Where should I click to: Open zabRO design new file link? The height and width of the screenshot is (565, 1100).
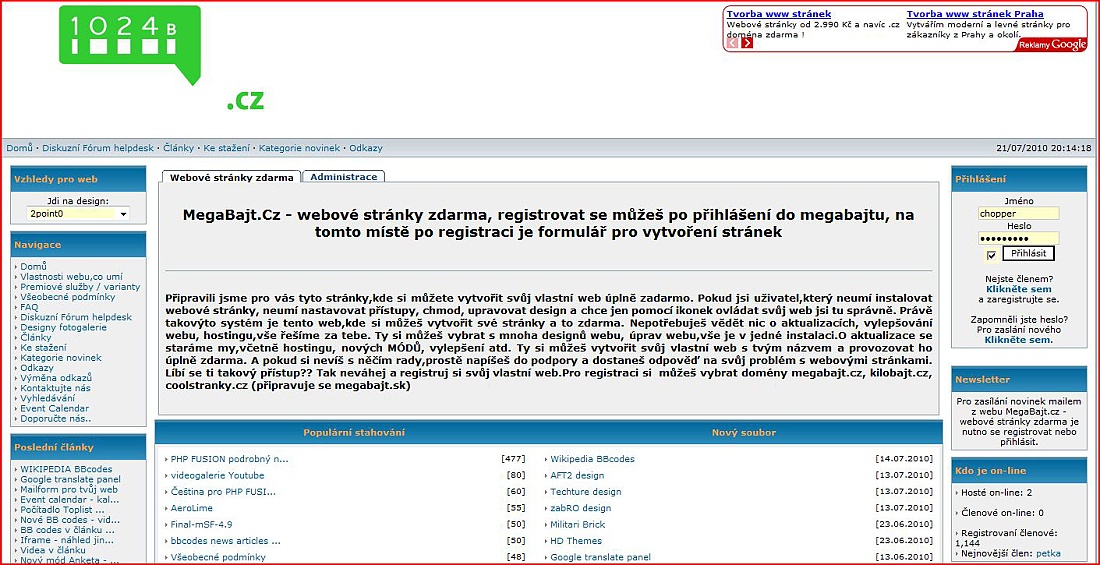580,508
